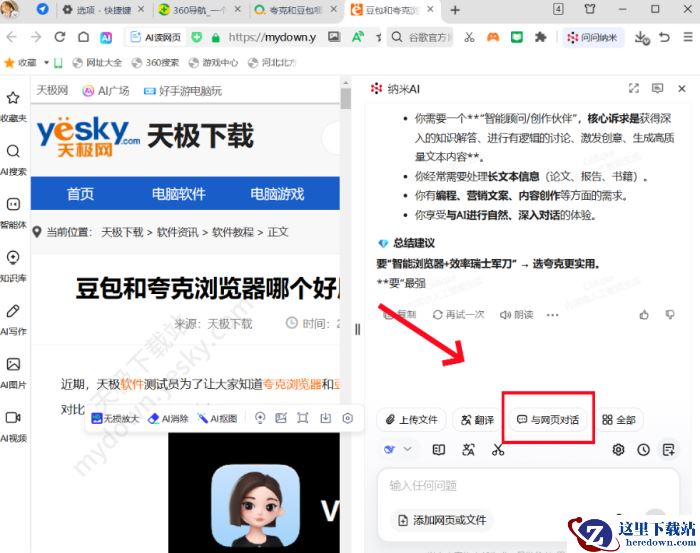Screen dimensions: 700x553
Task: Click the 天极网 link on page header
Action: pos(52,91)
